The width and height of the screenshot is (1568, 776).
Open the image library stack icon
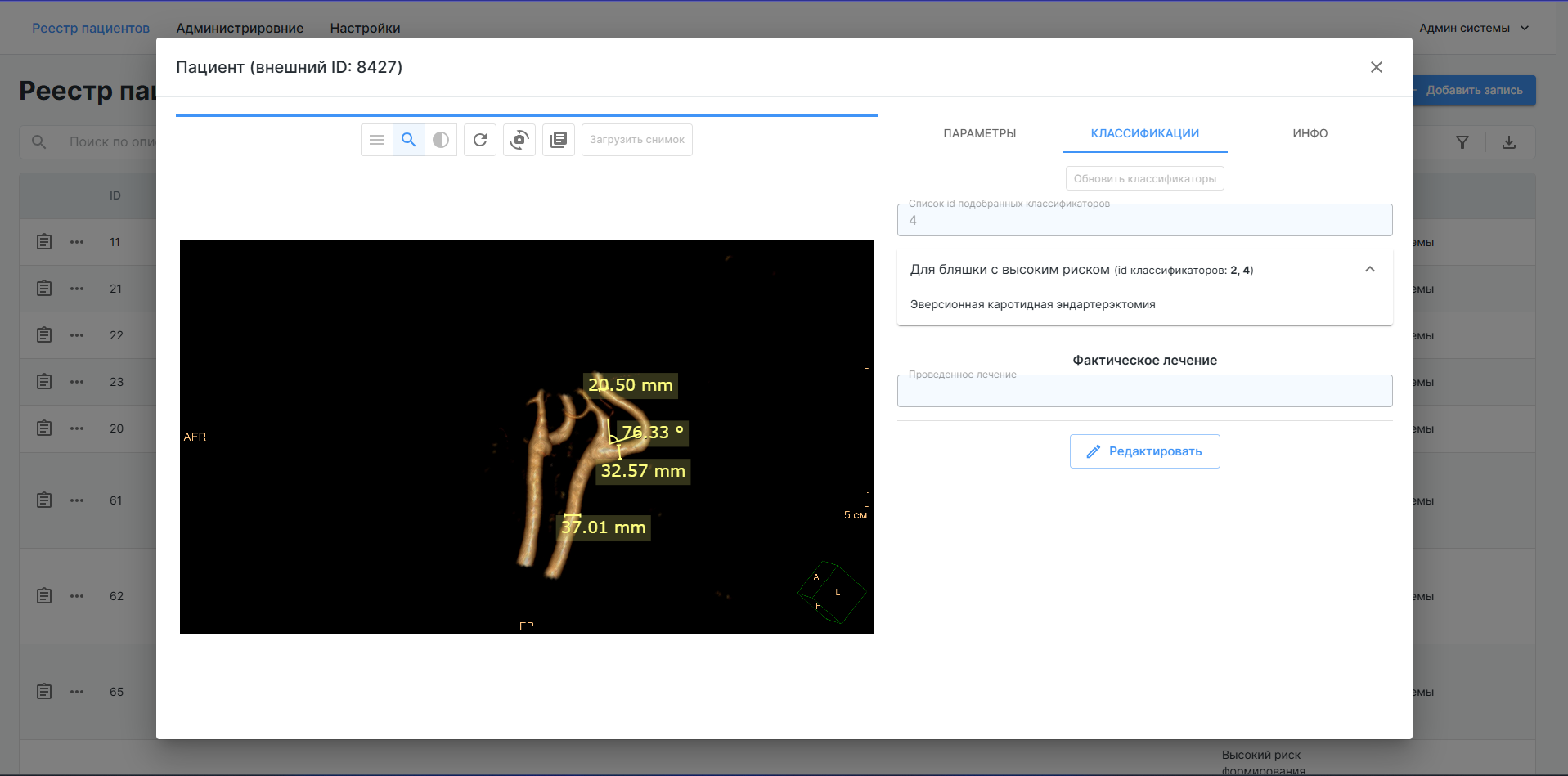click(559, 140)
